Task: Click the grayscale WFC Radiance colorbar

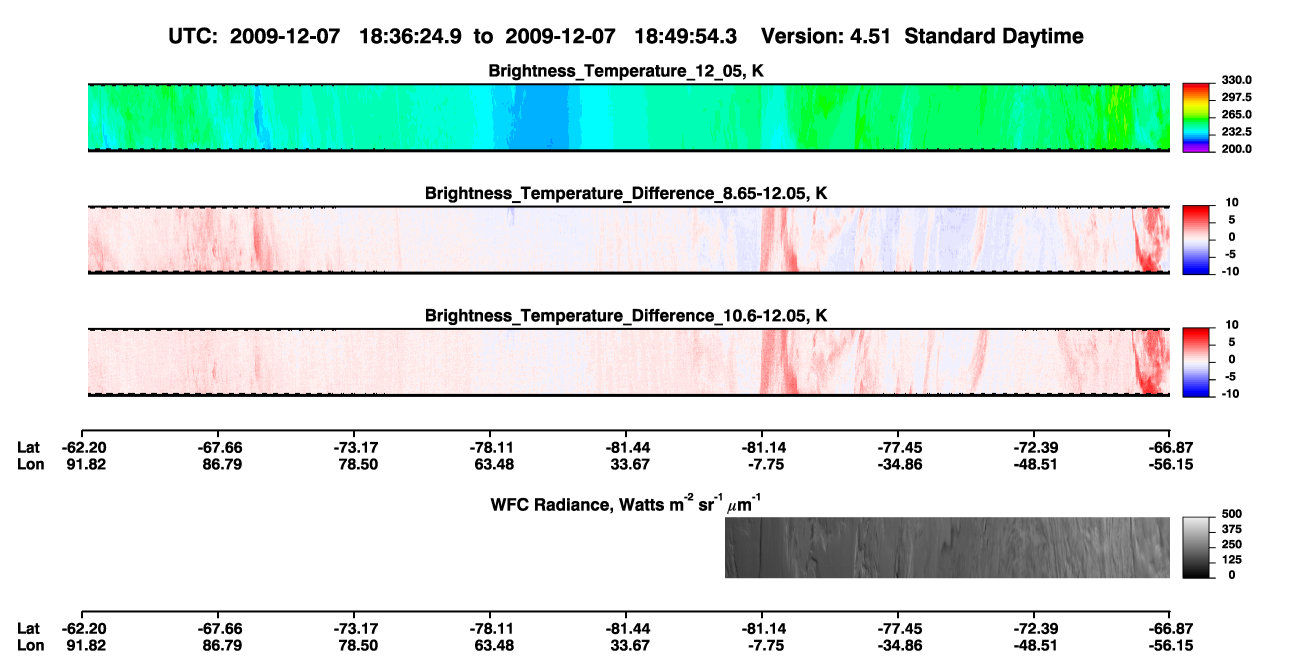Action: 1197,548
